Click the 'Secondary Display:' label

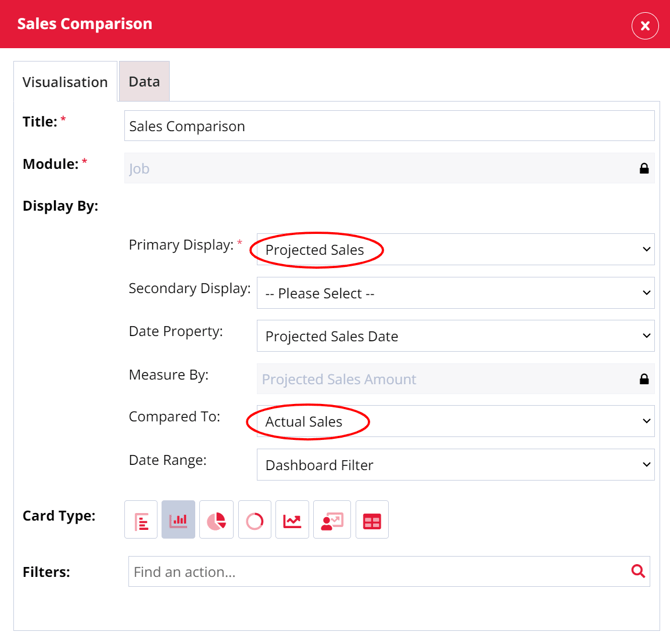[190, 289]
